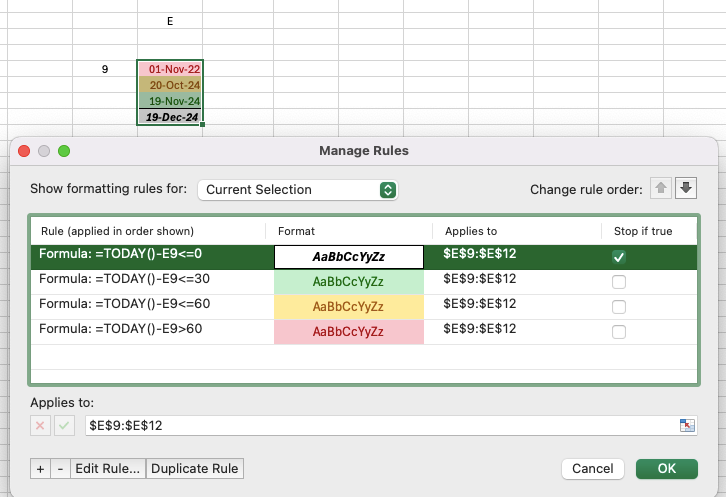Click Duplicate Rule button
The image size is (726, 497).
click(194, 469)
